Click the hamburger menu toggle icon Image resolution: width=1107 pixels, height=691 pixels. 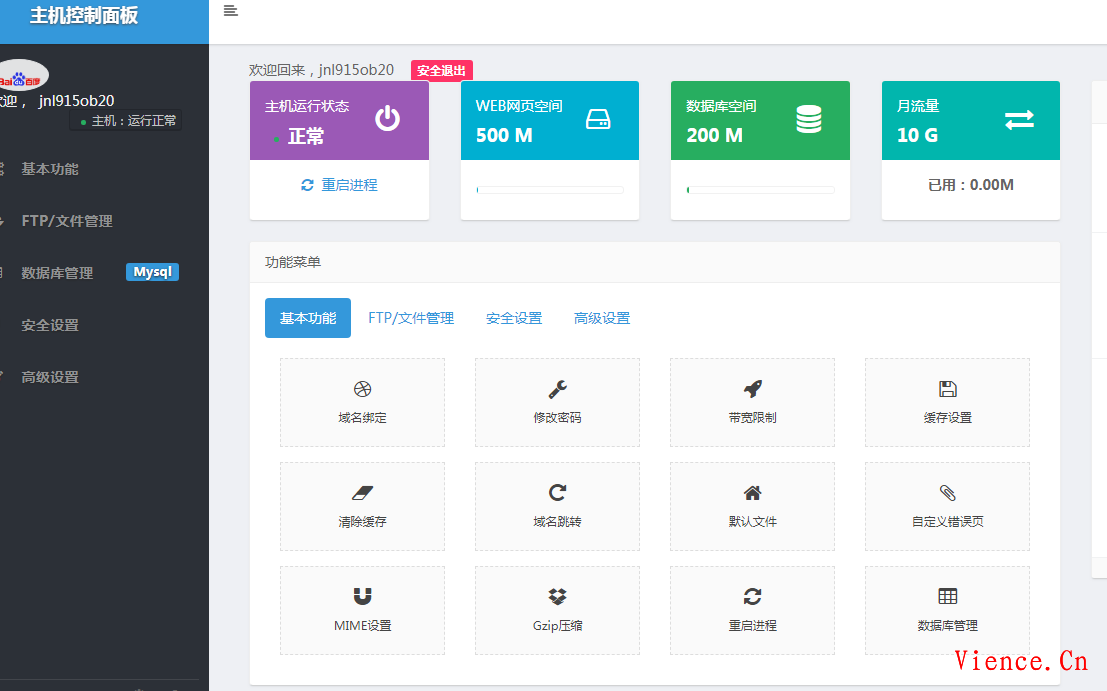point(231,11)
